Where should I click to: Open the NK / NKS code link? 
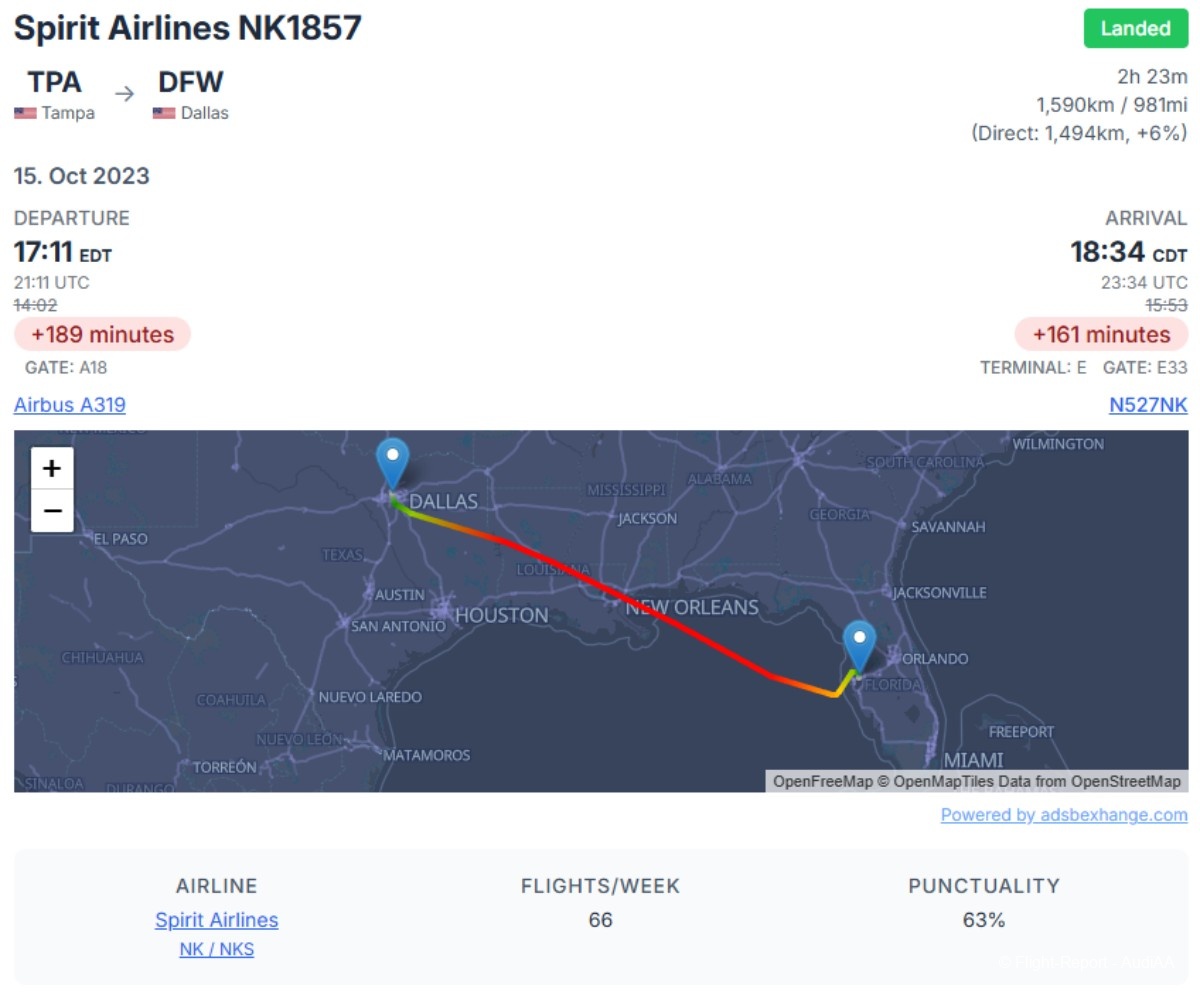tap(217, 949)
